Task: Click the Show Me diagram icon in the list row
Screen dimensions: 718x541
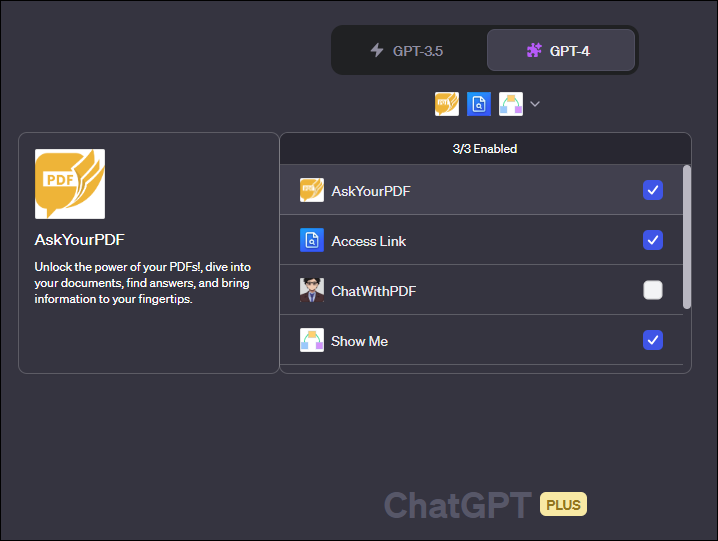Action: tap(312, 340)
